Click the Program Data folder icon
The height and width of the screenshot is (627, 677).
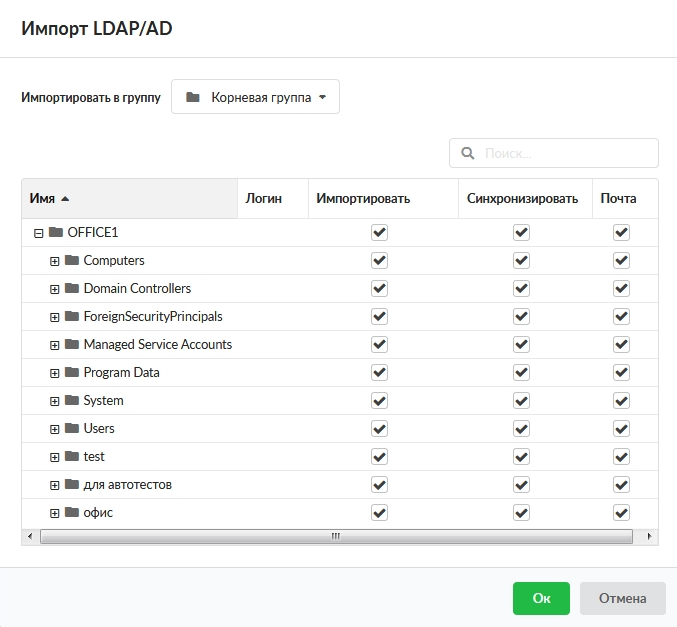click(x=72, y=372)
